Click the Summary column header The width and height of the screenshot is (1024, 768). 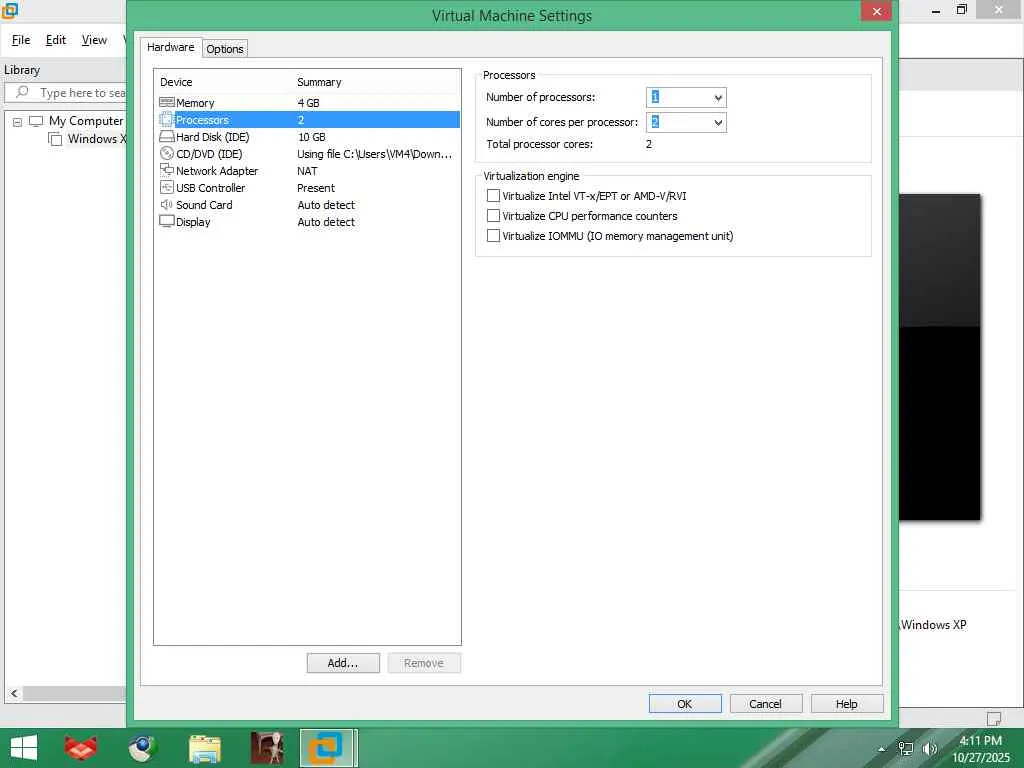(x=319, y=82)
